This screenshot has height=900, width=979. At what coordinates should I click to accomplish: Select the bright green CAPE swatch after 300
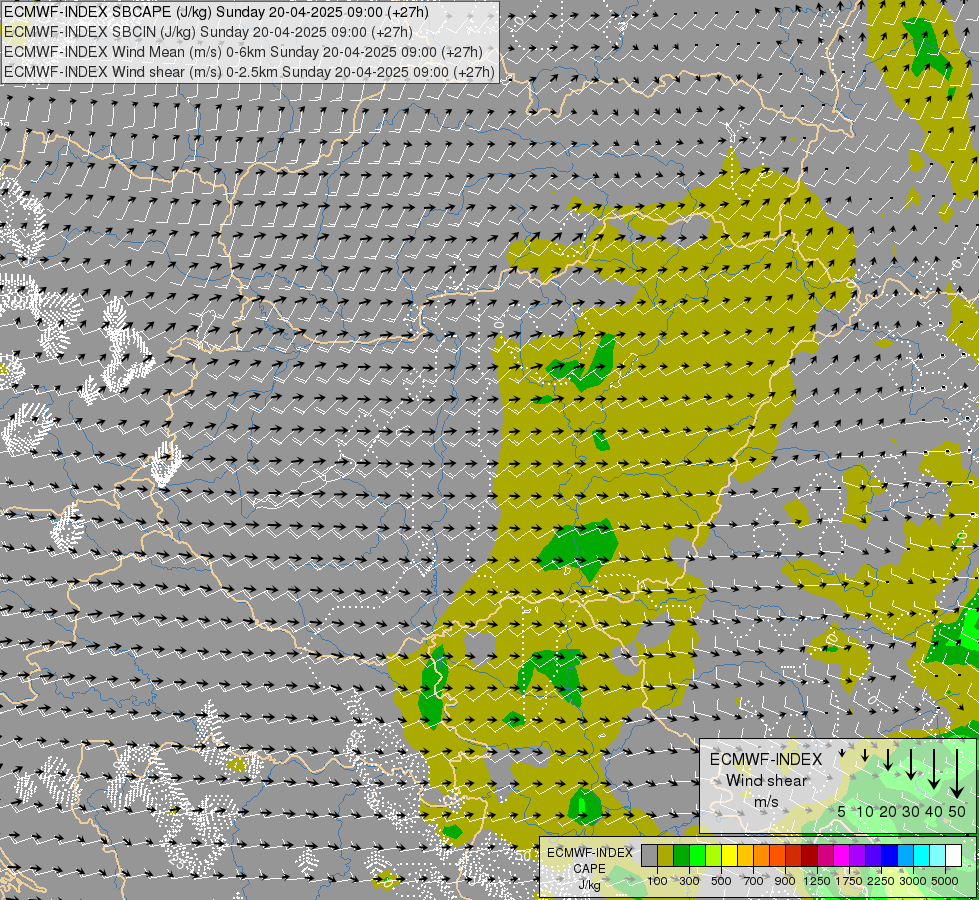[x=697, y=855]
